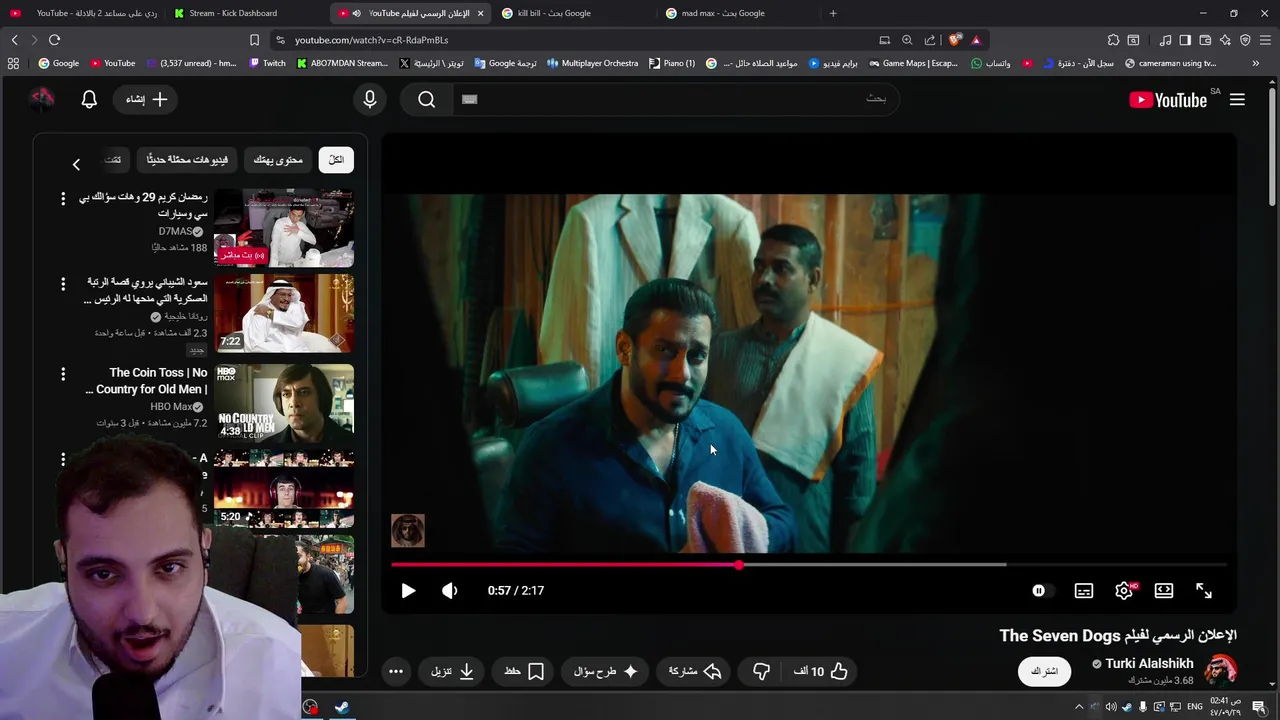
Task: Open the live D7MAS stream thumbnail
Action: (x=284, y=228)
